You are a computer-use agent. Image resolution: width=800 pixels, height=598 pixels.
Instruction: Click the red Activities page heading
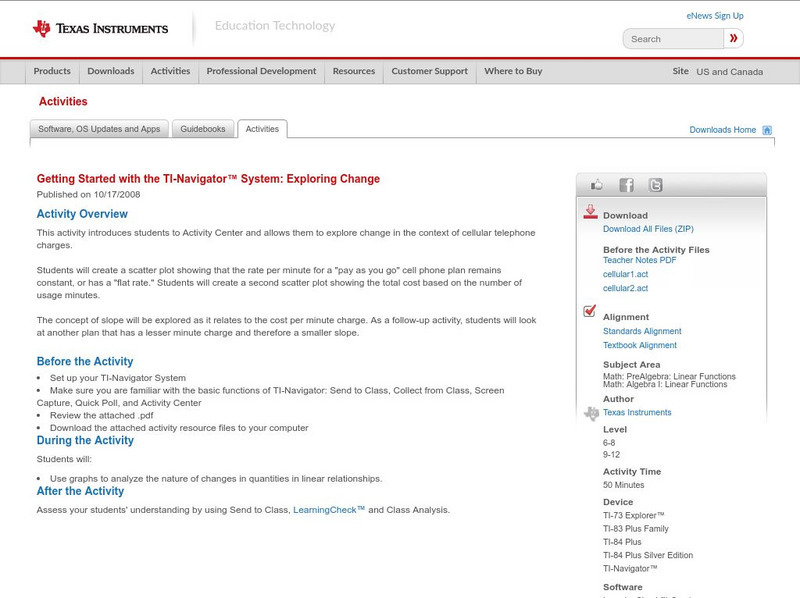coord(63,102)
